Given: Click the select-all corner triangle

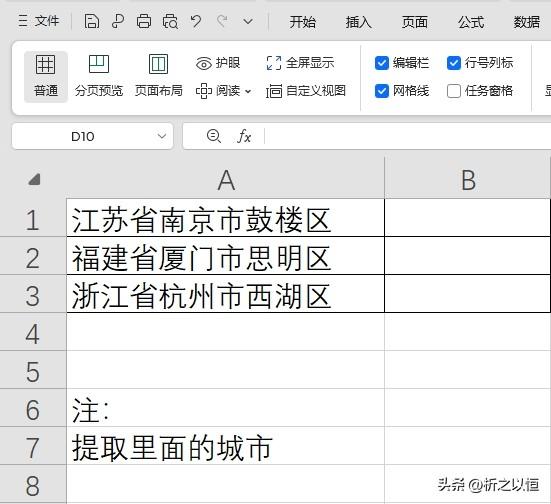Looking at the screenshot, I should (x=34, y=179).
